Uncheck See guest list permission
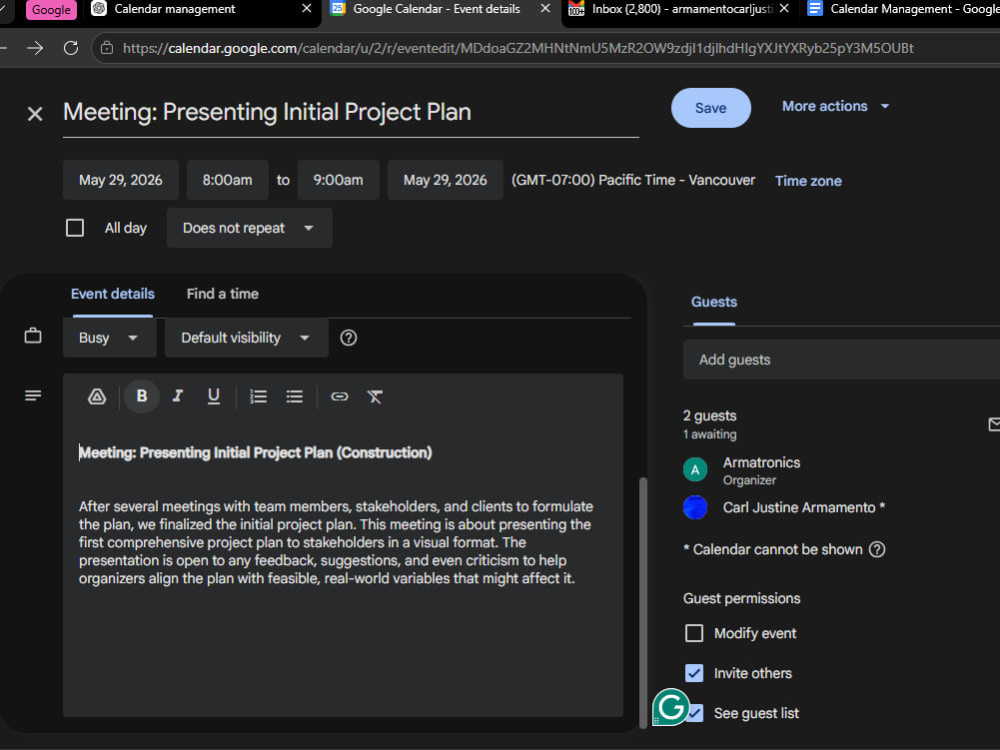This screenshot has height=750, width=1000. click(x=695, y=713)
